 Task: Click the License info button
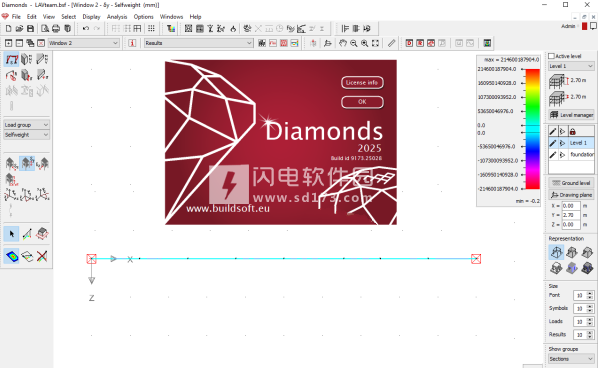(x=362, y=82)
